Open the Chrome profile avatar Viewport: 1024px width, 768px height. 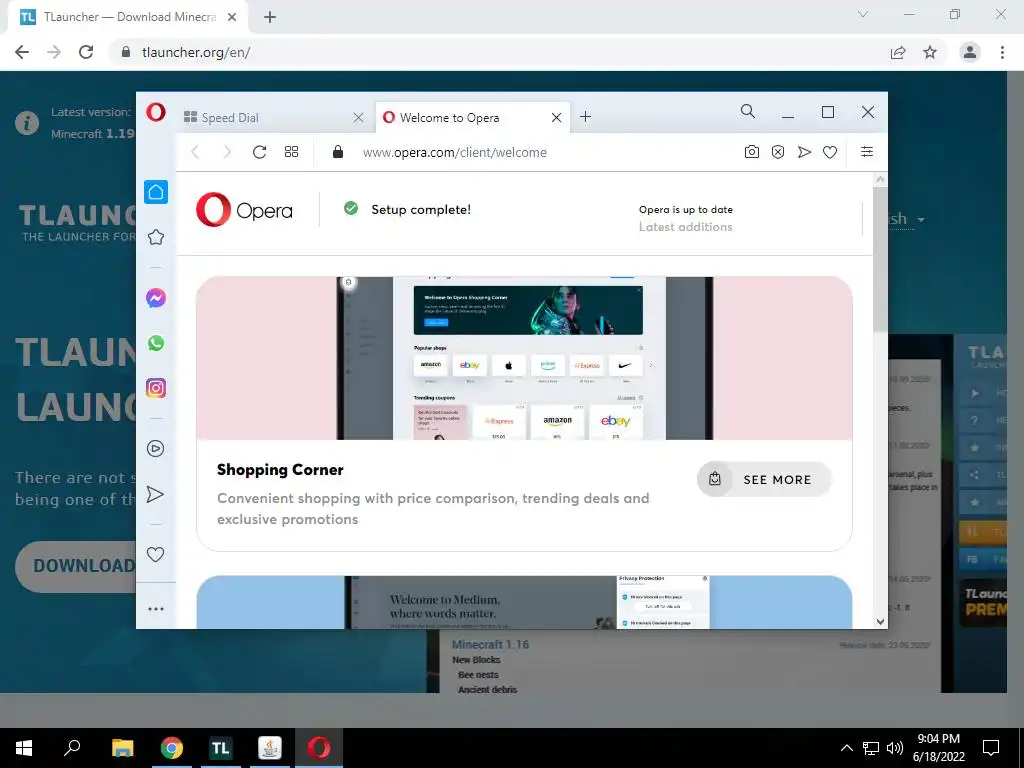point(970,52)
